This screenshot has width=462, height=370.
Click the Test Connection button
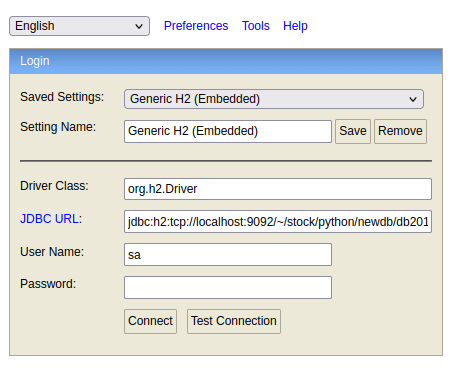click(x=234, y=321)
